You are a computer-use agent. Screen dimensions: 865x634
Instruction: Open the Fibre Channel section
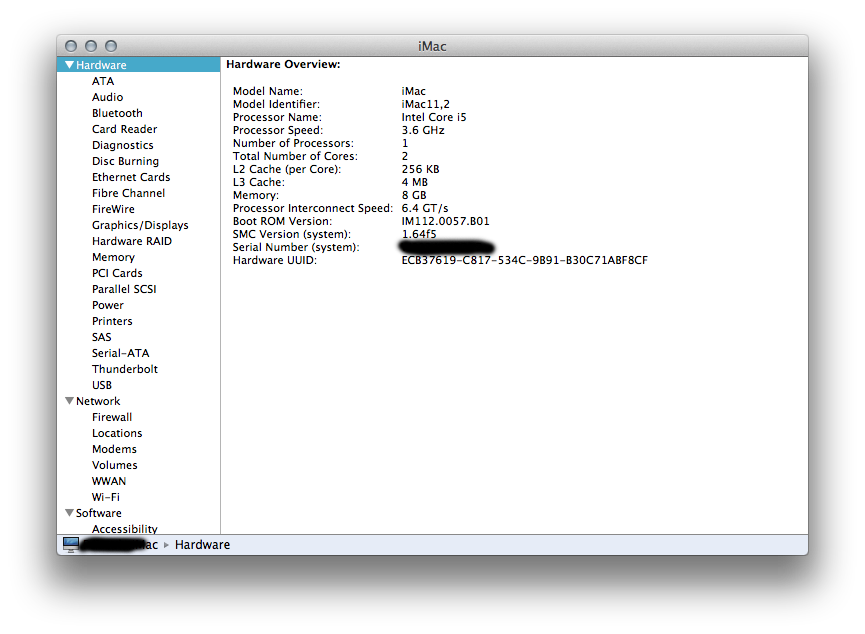coord(129,193)
